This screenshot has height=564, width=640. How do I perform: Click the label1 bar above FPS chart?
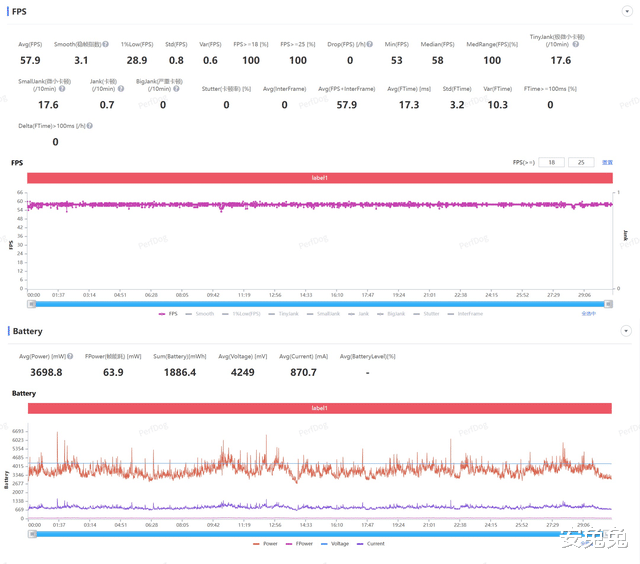[x=320, y=178]
